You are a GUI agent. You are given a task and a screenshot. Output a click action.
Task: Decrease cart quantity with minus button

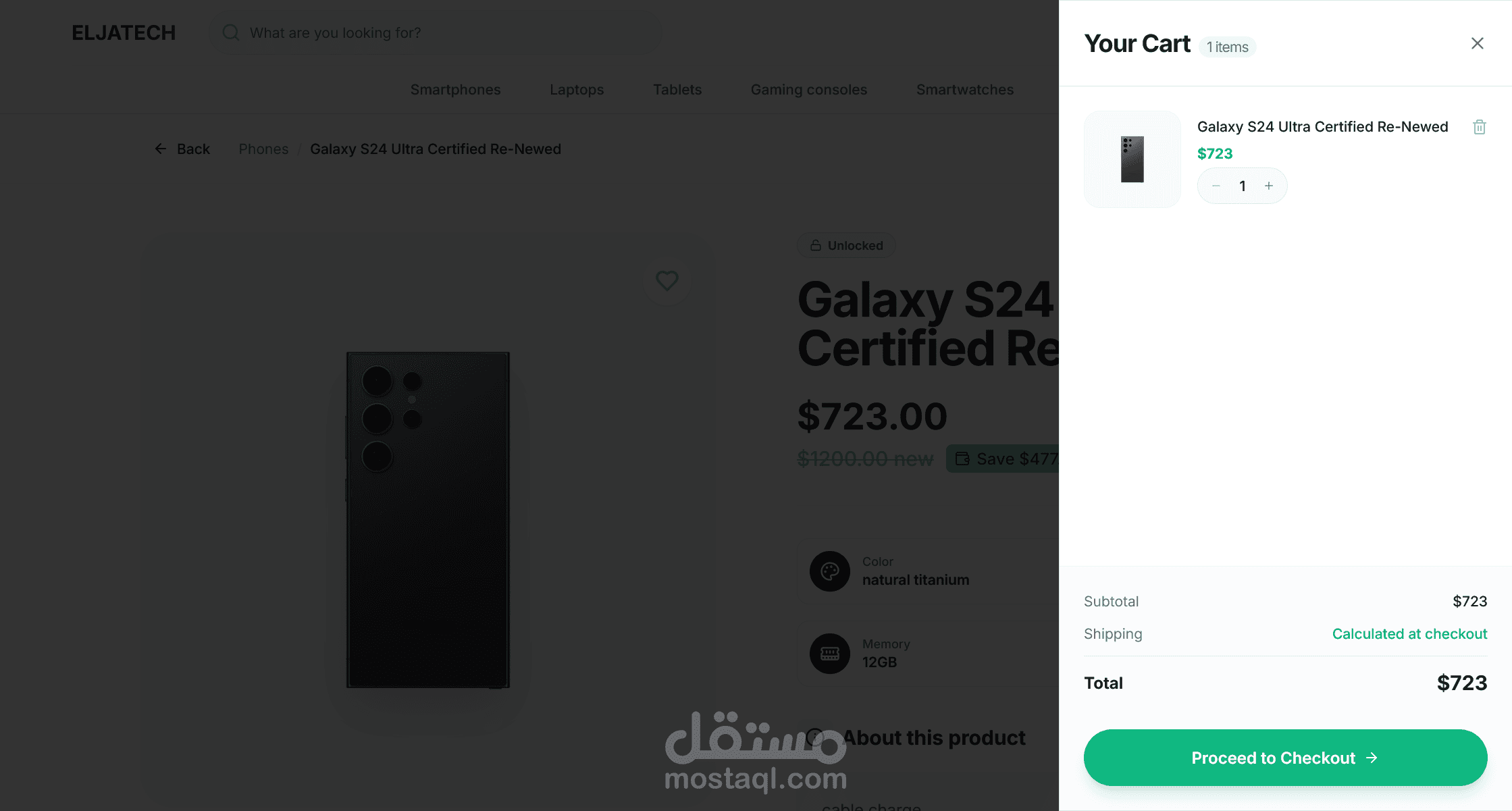click(x=1216, y=186)
